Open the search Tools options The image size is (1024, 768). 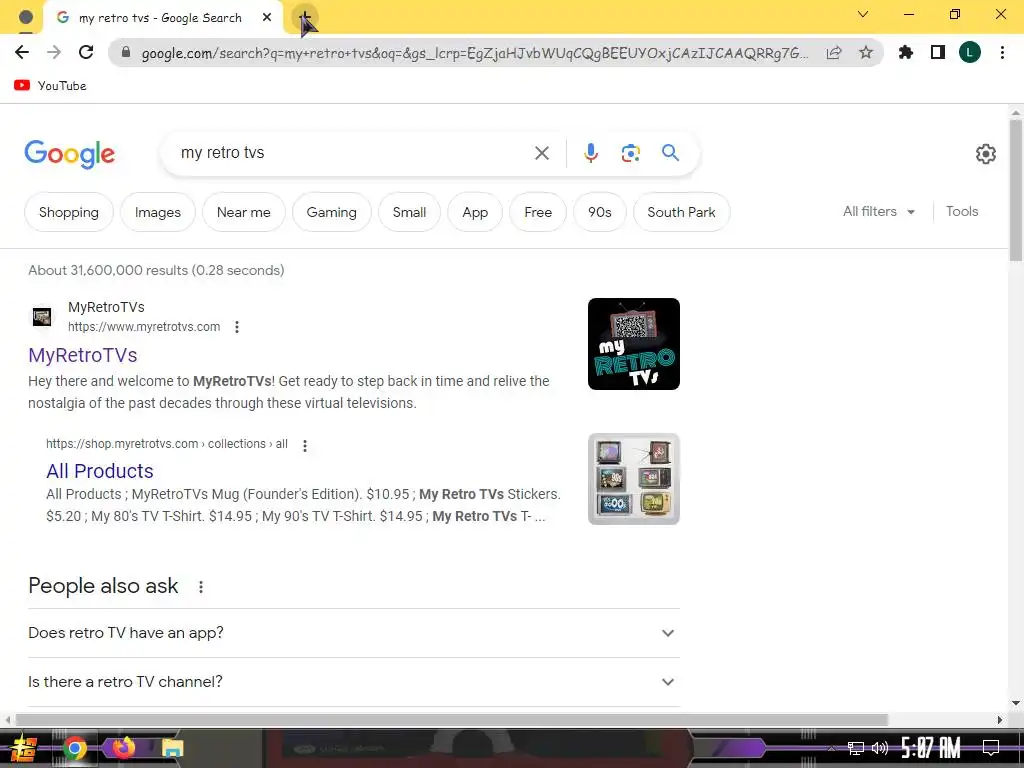point(962,212)
